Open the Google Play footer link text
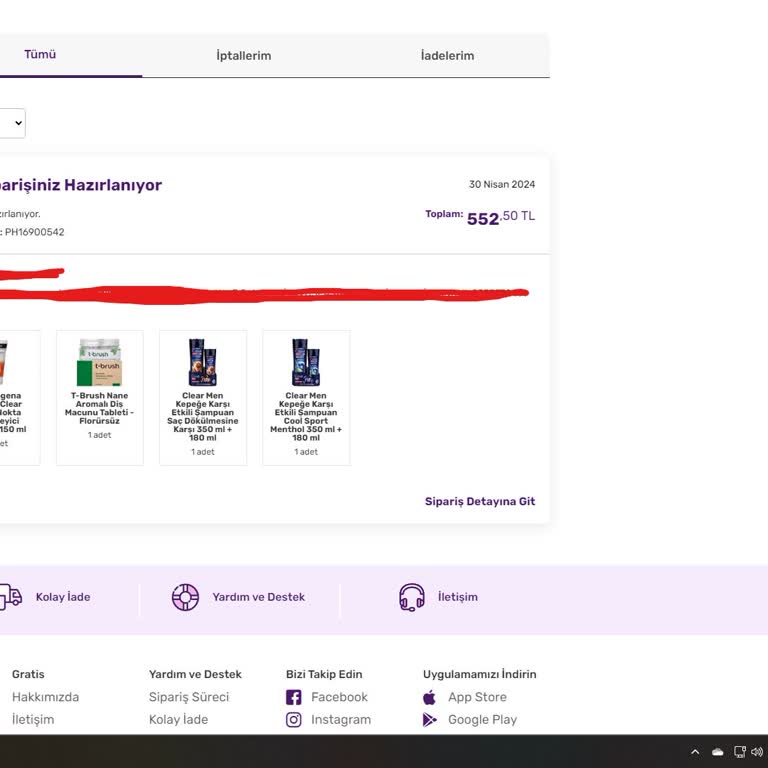The width and height of the screenshot is (768, 768). 482,720
